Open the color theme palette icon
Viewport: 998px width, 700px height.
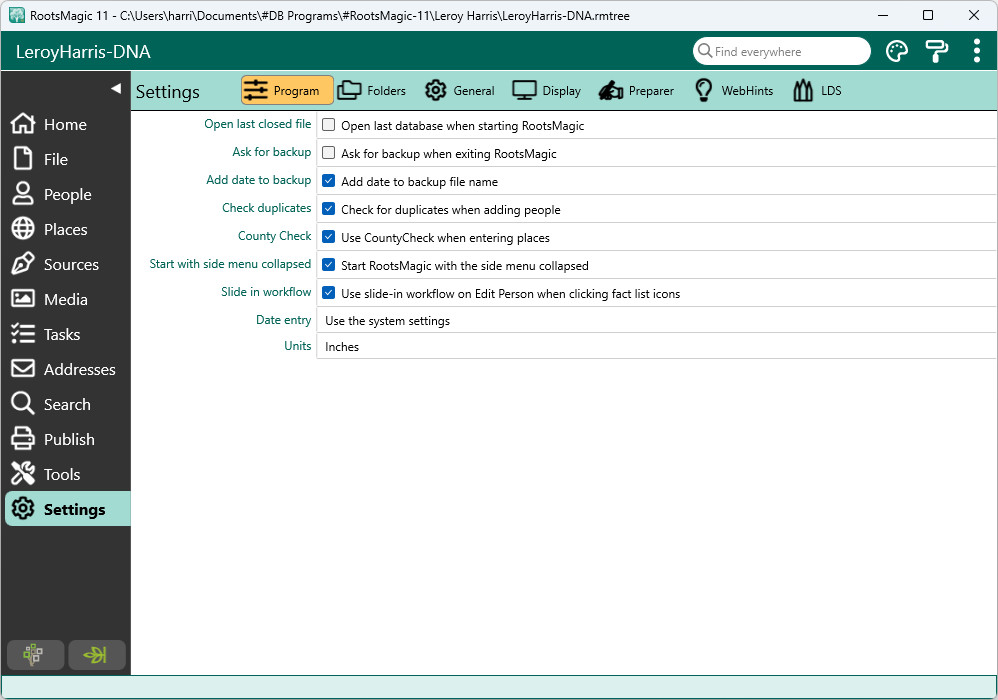[x=897, y=52]
